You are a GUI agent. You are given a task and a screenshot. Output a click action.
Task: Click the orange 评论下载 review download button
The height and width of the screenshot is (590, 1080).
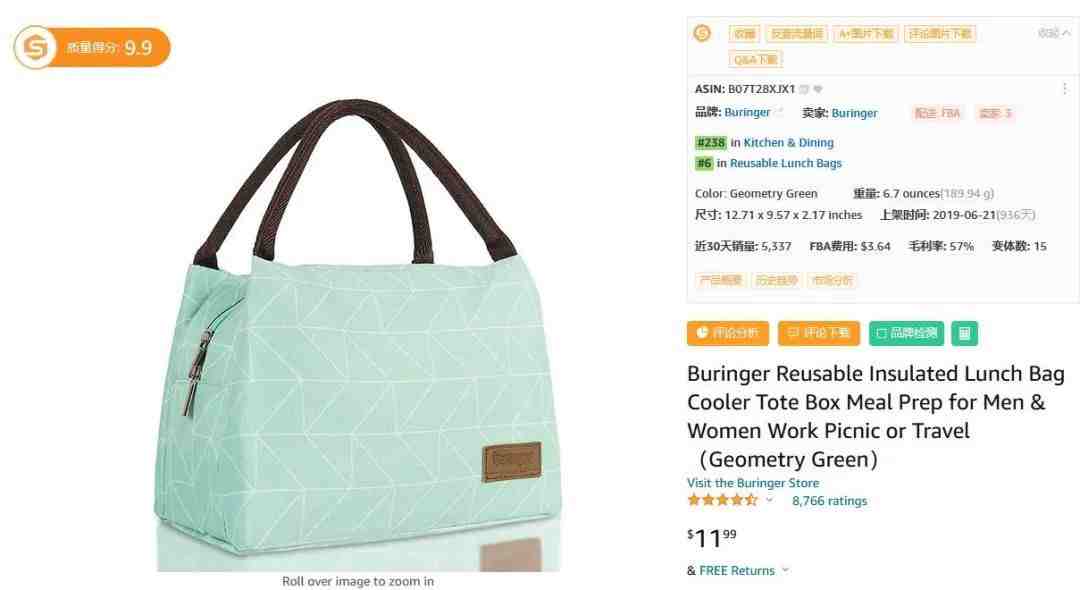(x=819, y=333)
